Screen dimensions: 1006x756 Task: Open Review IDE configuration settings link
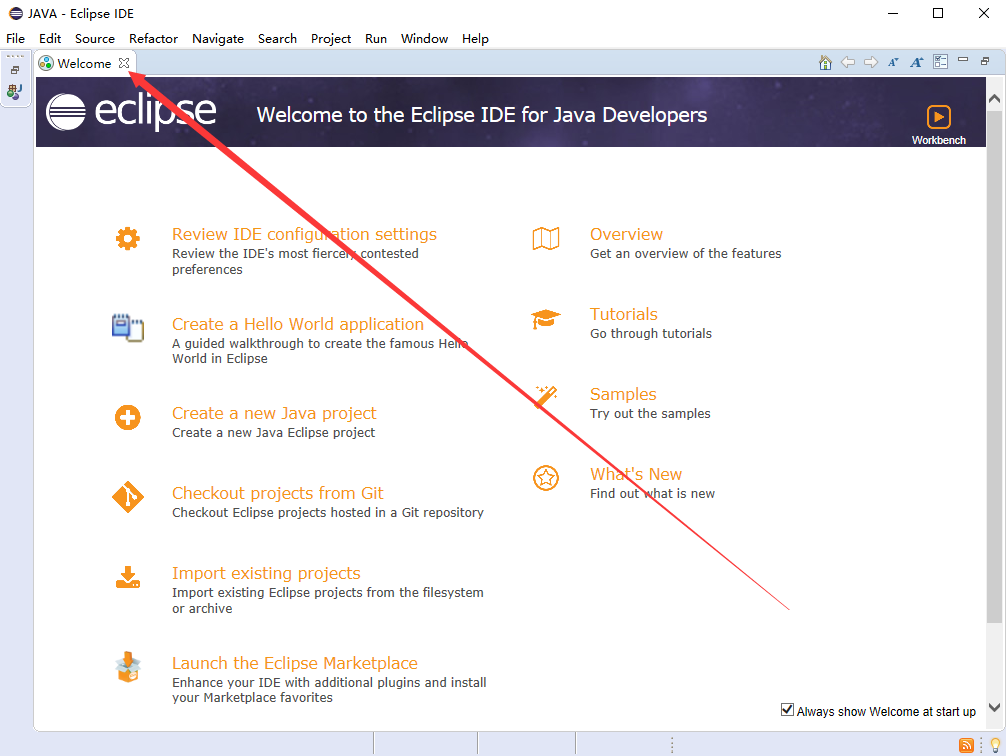pyautogui.click(x=304, y=234)
